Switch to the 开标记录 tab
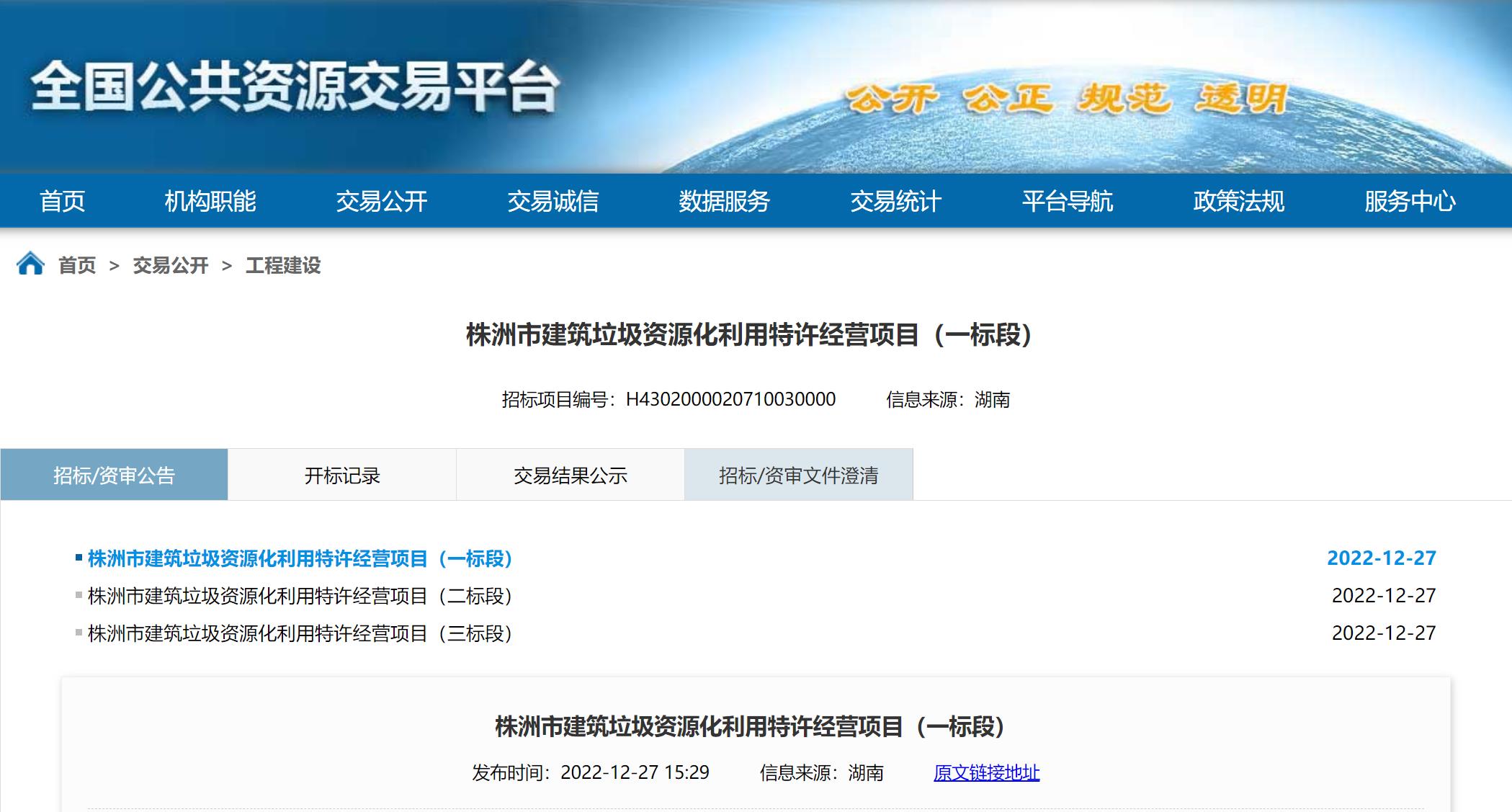 pyautogui.click(x=342, y=475)
